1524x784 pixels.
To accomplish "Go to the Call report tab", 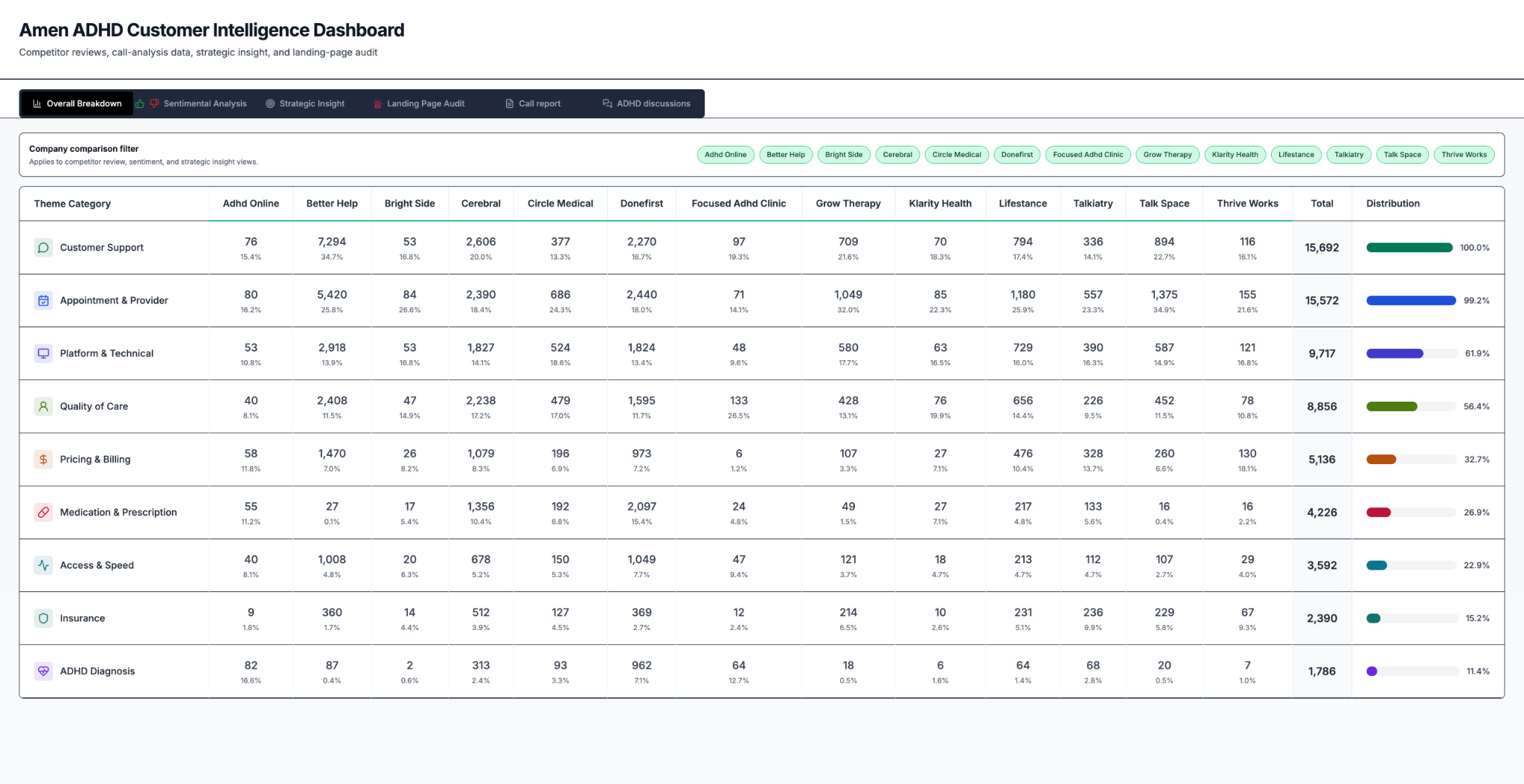I will coord(533,103).
